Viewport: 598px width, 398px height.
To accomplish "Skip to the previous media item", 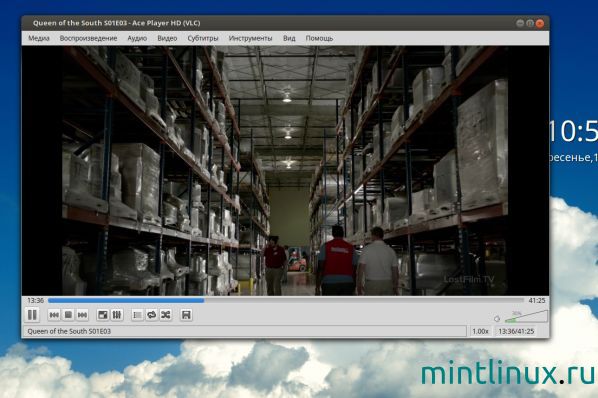I will click(x=54, y=315).
